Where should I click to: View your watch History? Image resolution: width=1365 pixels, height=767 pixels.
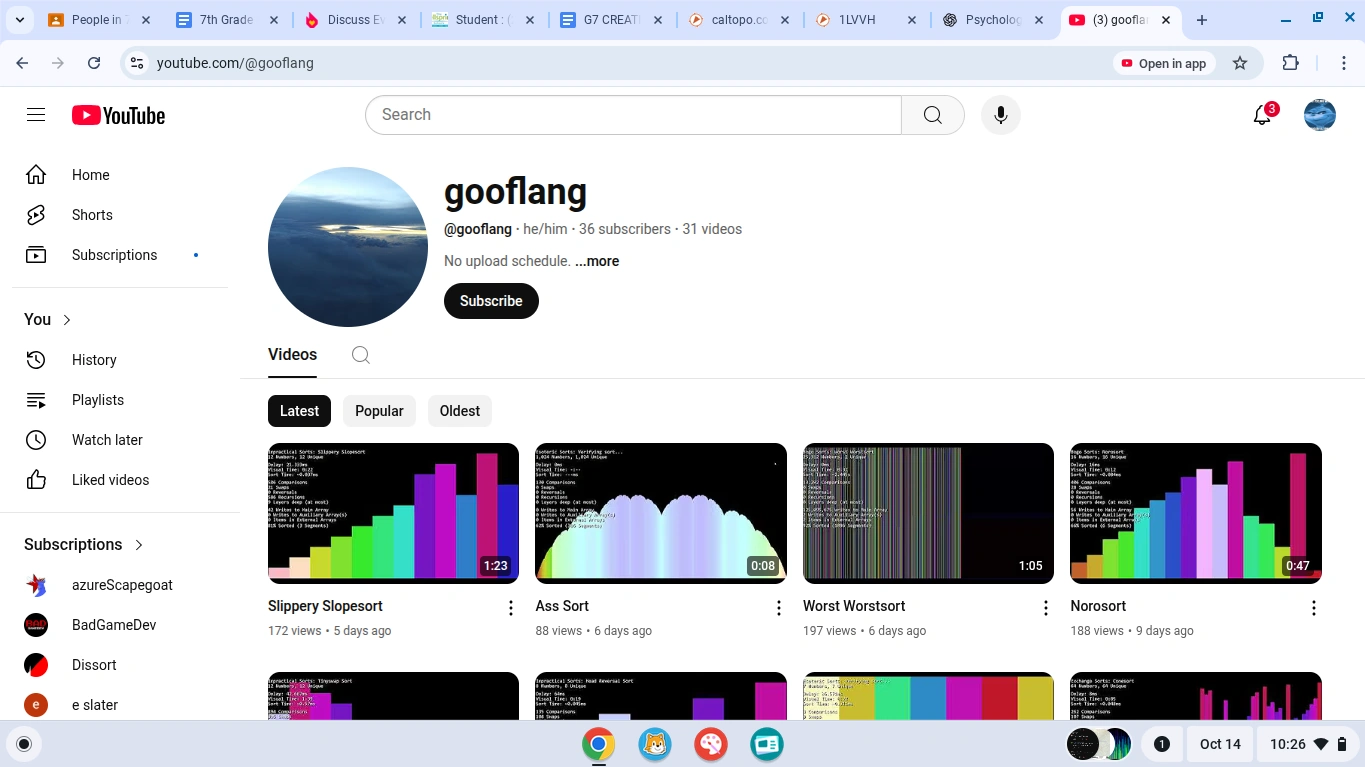(94, 360)
